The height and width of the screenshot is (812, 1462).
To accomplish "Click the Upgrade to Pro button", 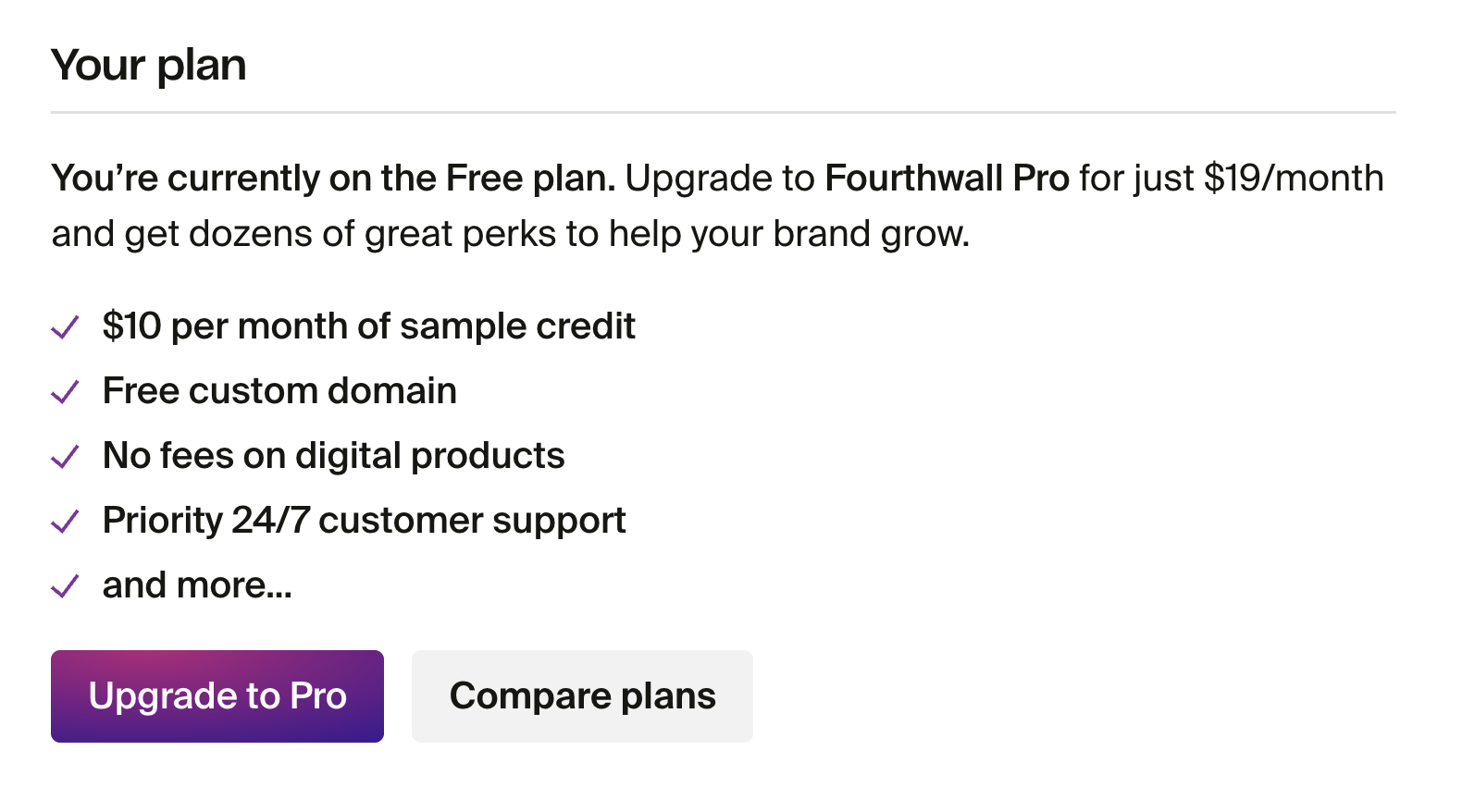I will click(x=217, y=695).
